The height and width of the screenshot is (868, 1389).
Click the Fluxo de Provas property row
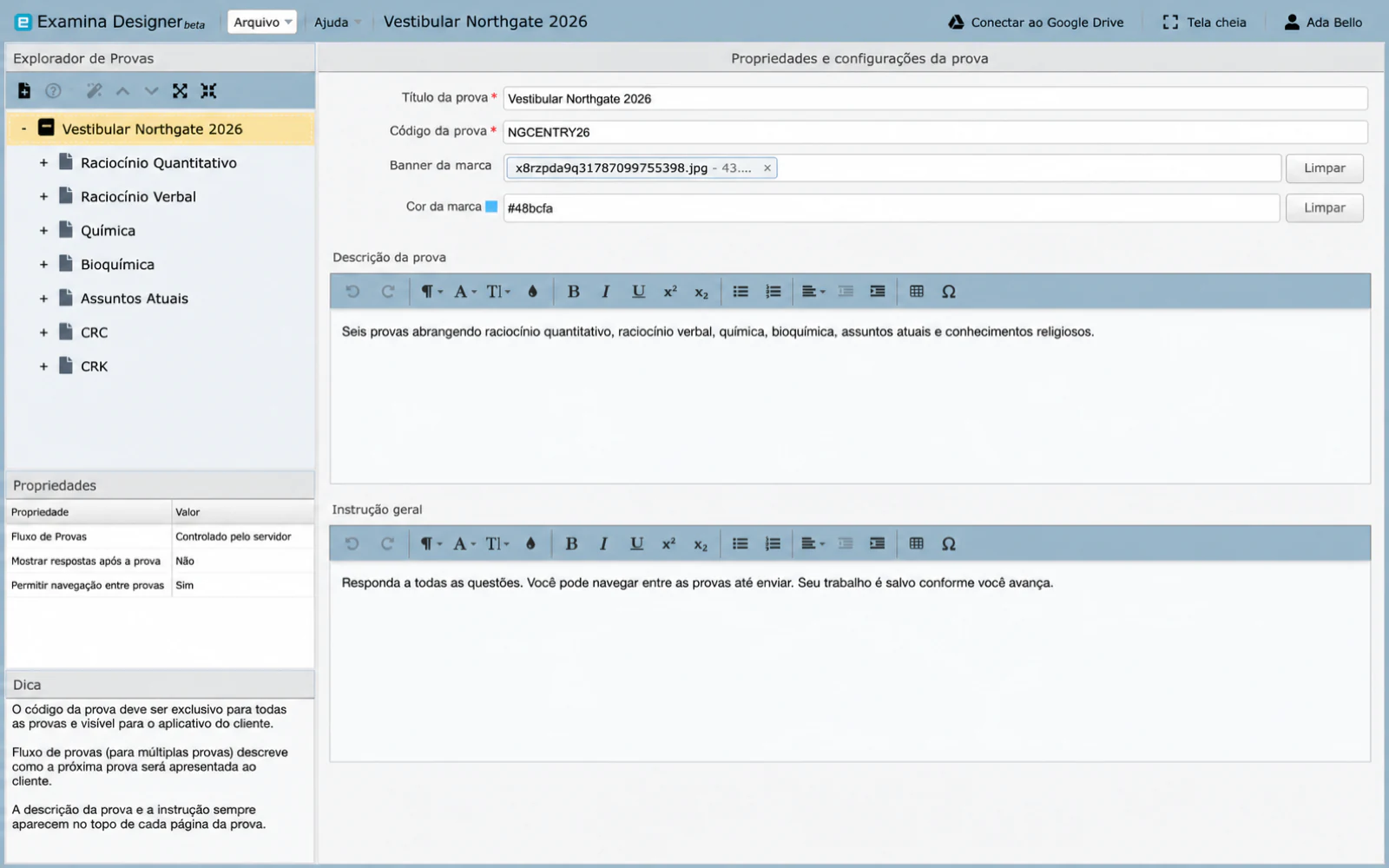pos(160,536)
